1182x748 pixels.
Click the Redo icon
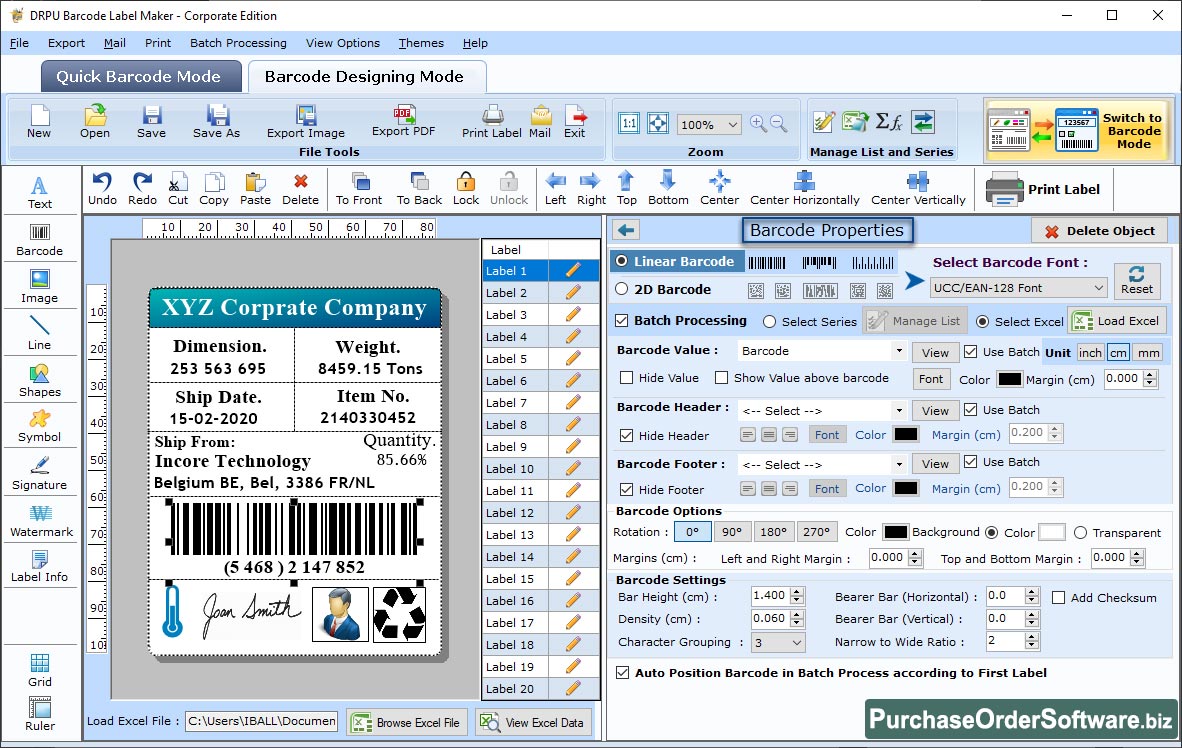[x=142, y=189]
